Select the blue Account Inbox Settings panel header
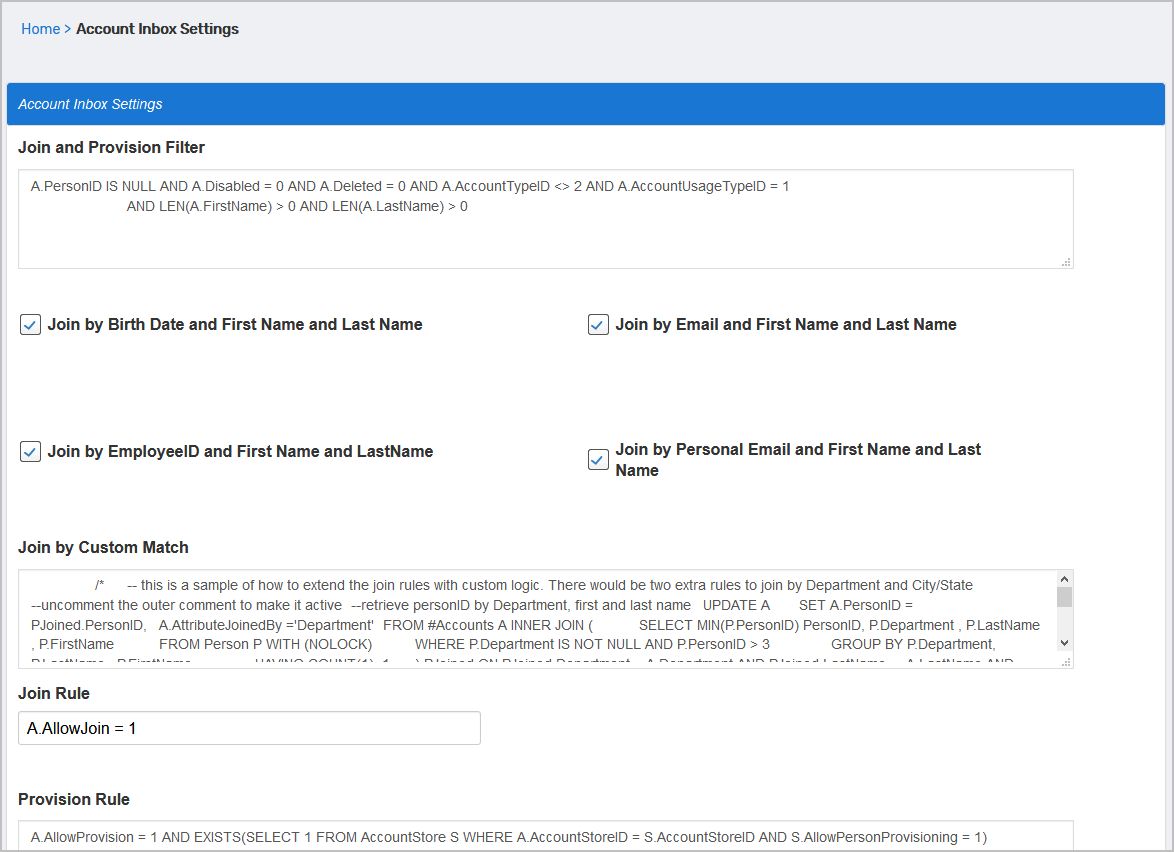Screen dimensions: 1174x852 coord(585,104)
